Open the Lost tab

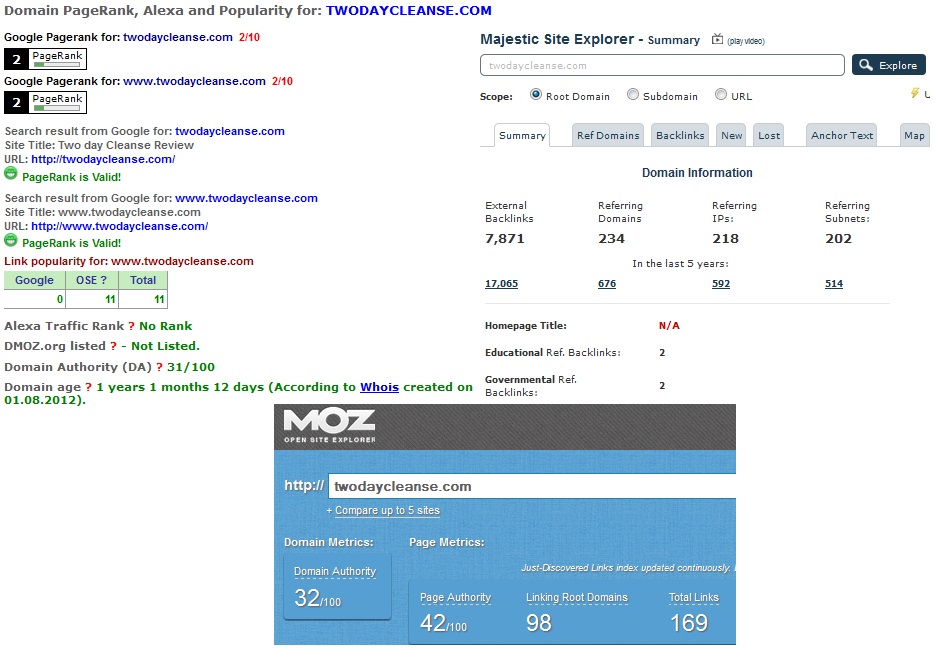point(769,135)
